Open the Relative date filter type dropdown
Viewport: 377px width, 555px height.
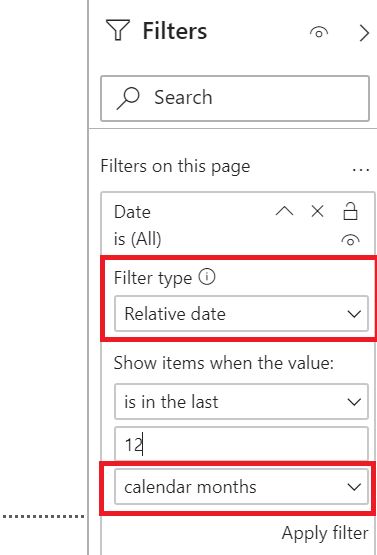coord(241,314)
